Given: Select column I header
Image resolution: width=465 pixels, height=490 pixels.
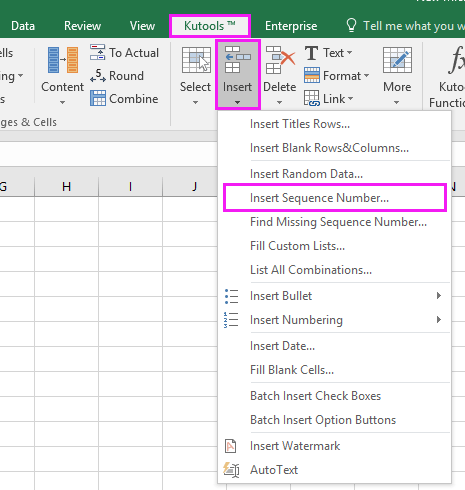Looking at the screenshot, I should pos(130,186).
